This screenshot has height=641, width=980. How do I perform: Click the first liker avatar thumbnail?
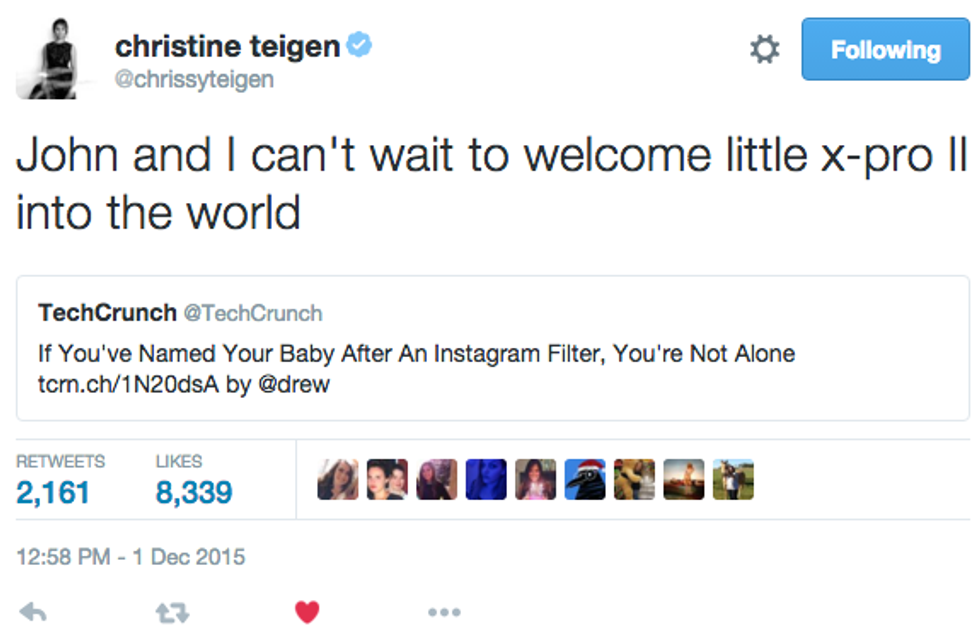pyautogui.click(x=338, y=480)
